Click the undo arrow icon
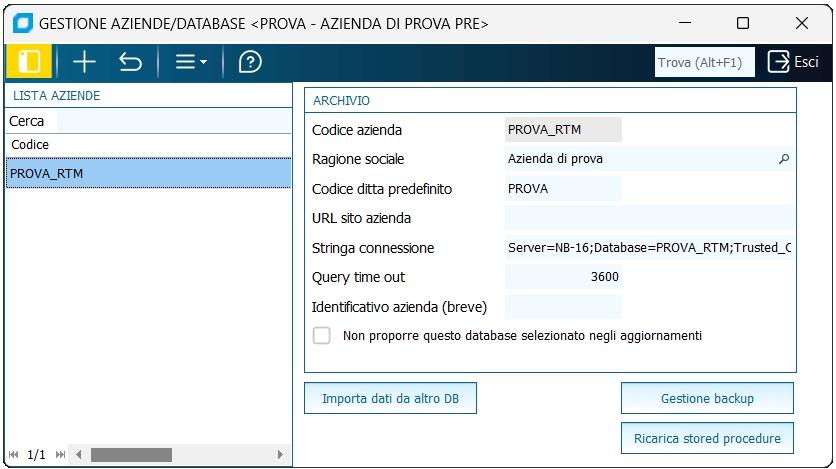836x469 pixels. 130,62
